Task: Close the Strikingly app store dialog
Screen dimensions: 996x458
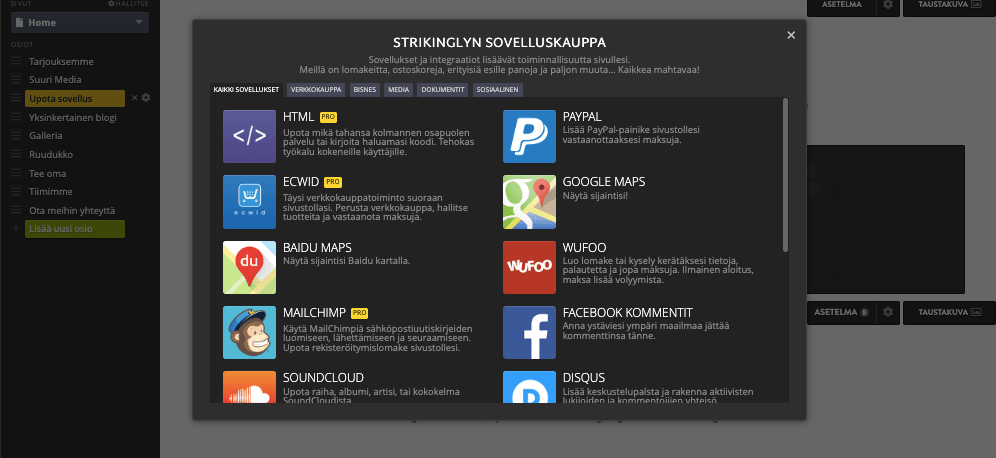Action: [791, 36]
